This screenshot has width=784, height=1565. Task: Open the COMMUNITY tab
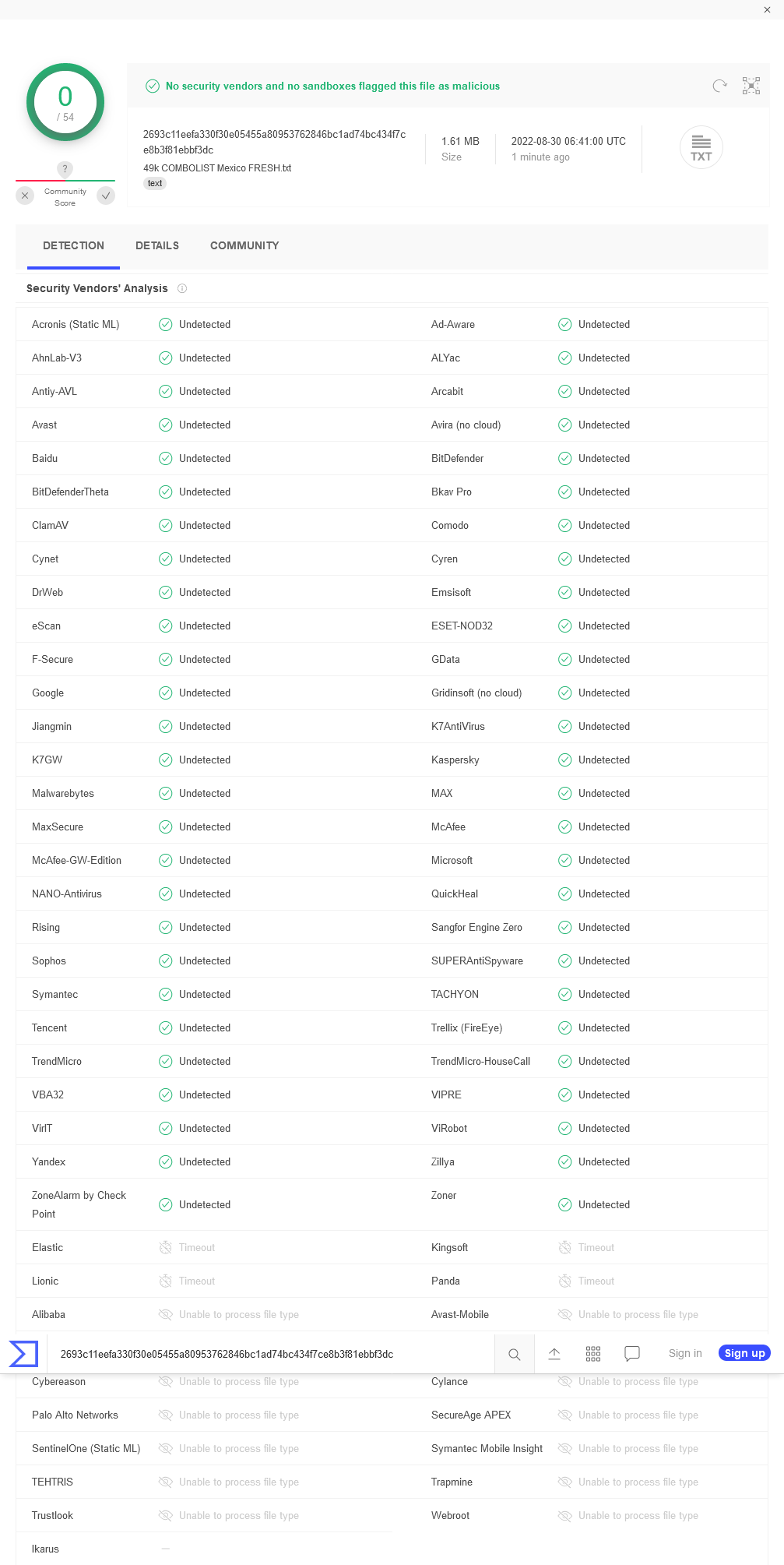[x=244, y=245]
